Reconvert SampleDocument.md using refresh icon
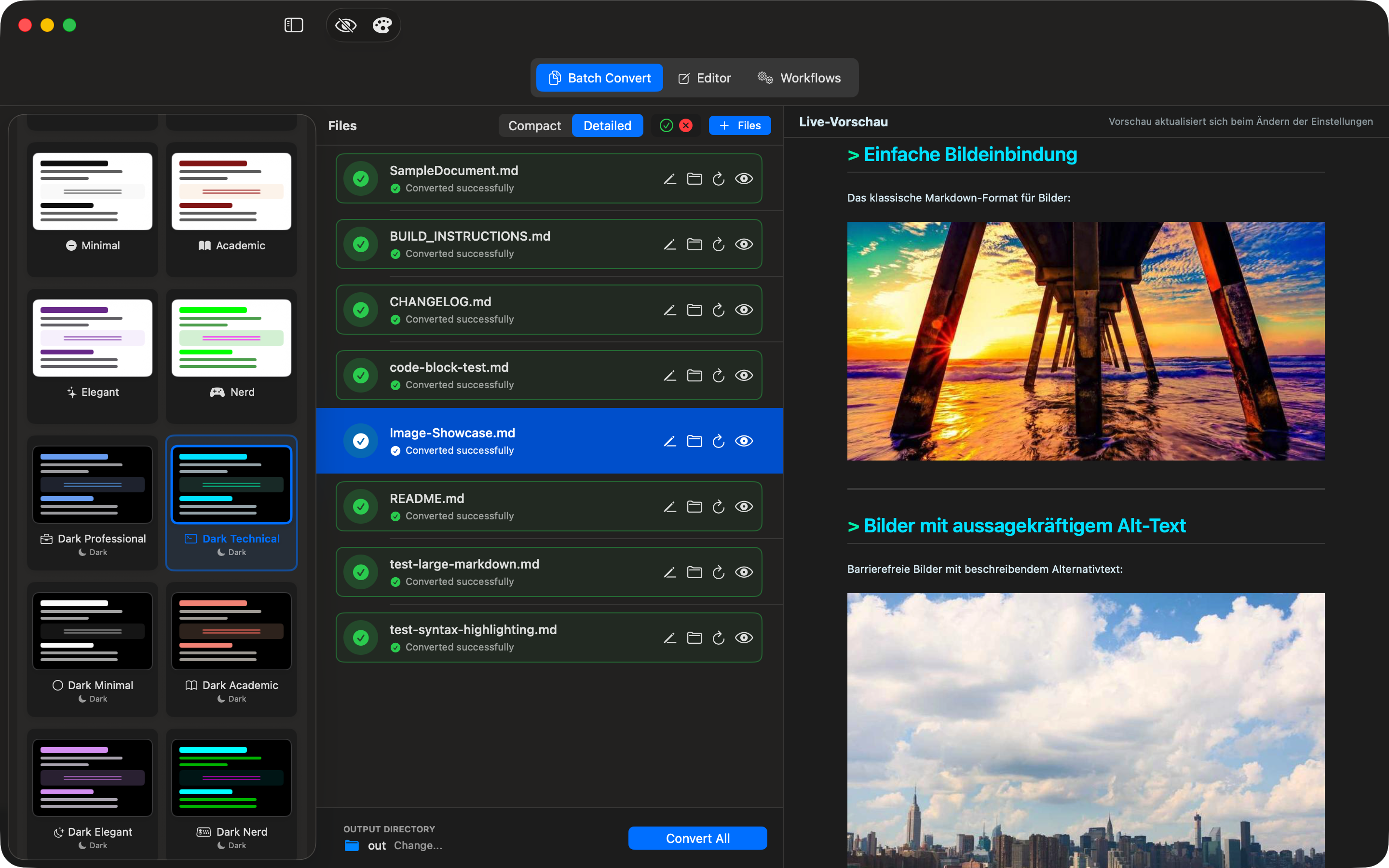 (x=719, y=178)
